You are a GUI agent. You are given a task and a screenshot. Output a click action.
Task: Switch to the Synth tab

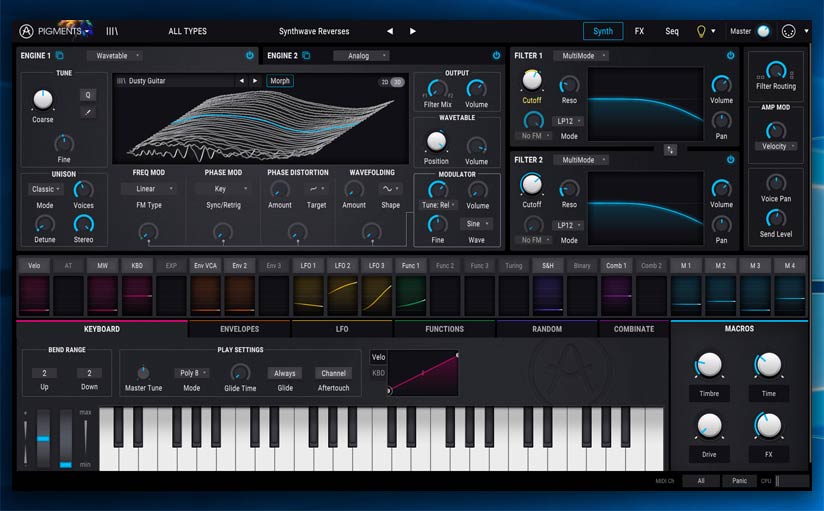pyautogui.click(x=603, y=31)
